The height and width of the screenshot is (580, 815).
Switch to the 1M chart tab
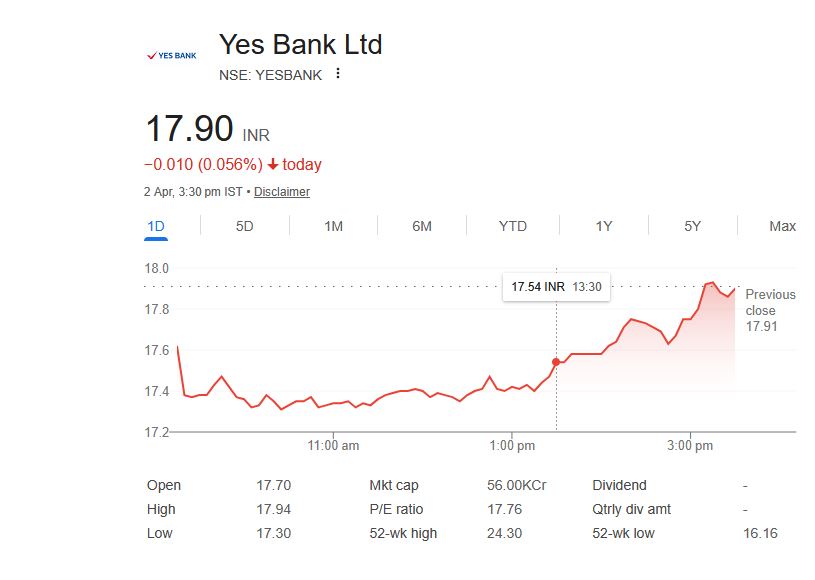[333, 226]
